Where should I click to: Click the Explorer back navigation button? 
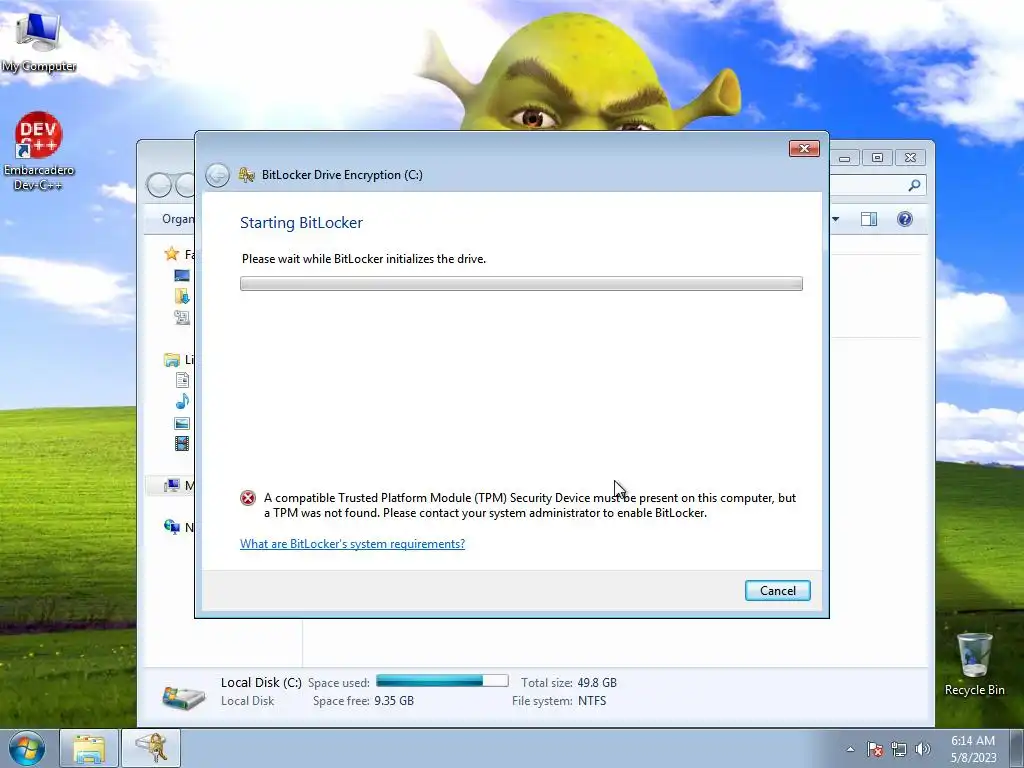click(159, 185)
